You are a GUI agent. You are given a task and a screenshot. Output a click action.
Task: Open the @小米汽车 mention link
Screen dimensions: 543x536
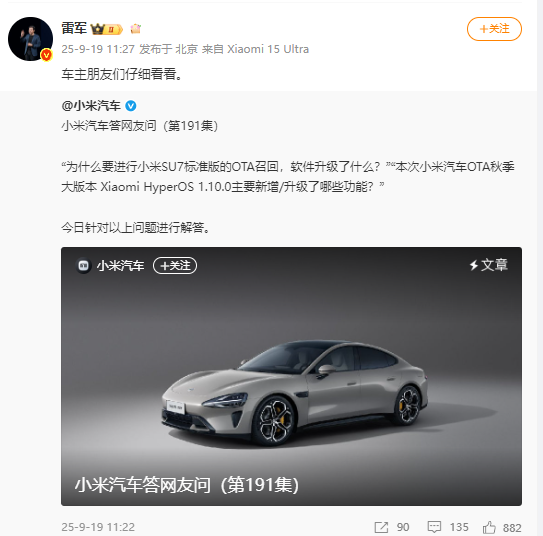(91, 106)
